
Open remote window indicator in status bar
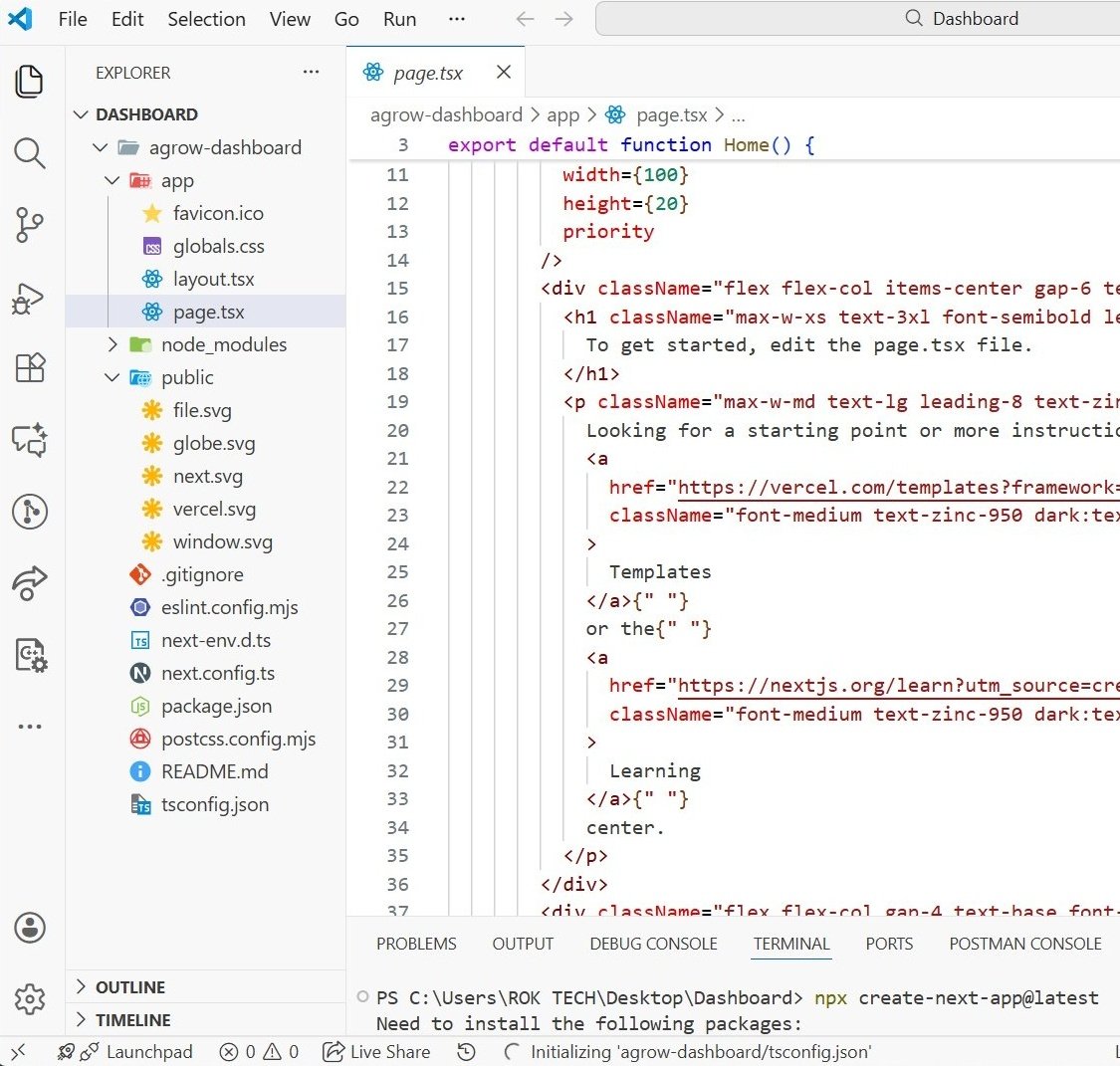coord(18,1051)
